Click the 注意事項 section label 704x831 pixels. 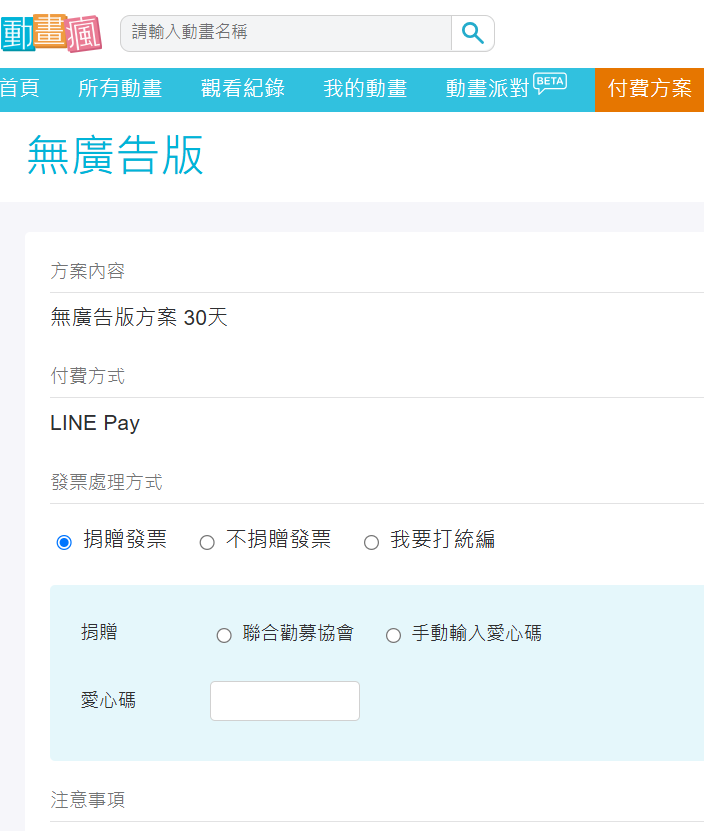tap(88, 800)
